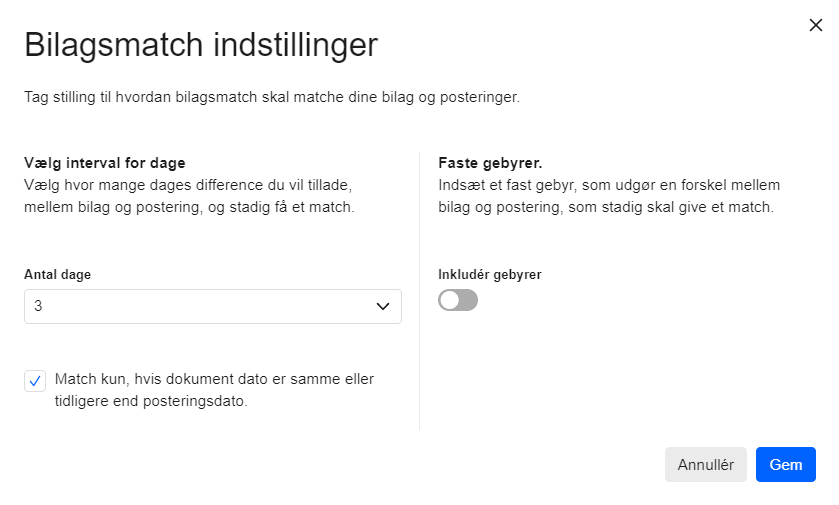The height and width of the screenshot is (505, 839).
Task: Click the 'Indsæt et fast gebyr' description text
Action: pos(609,196)
